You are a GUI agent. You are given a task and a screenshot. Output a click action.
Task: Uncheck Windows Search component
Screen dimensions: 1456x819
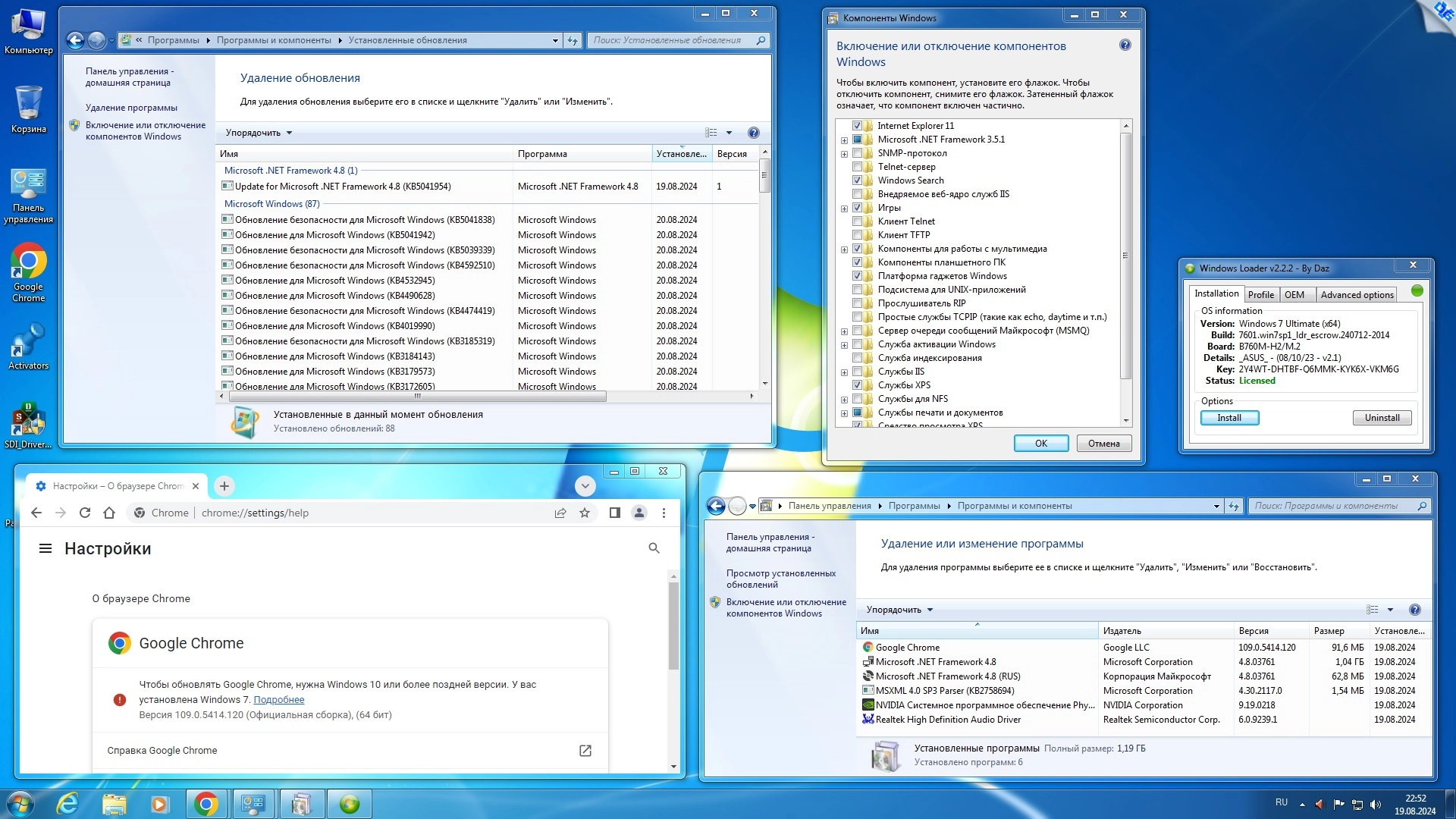click(x=857, y=180)
